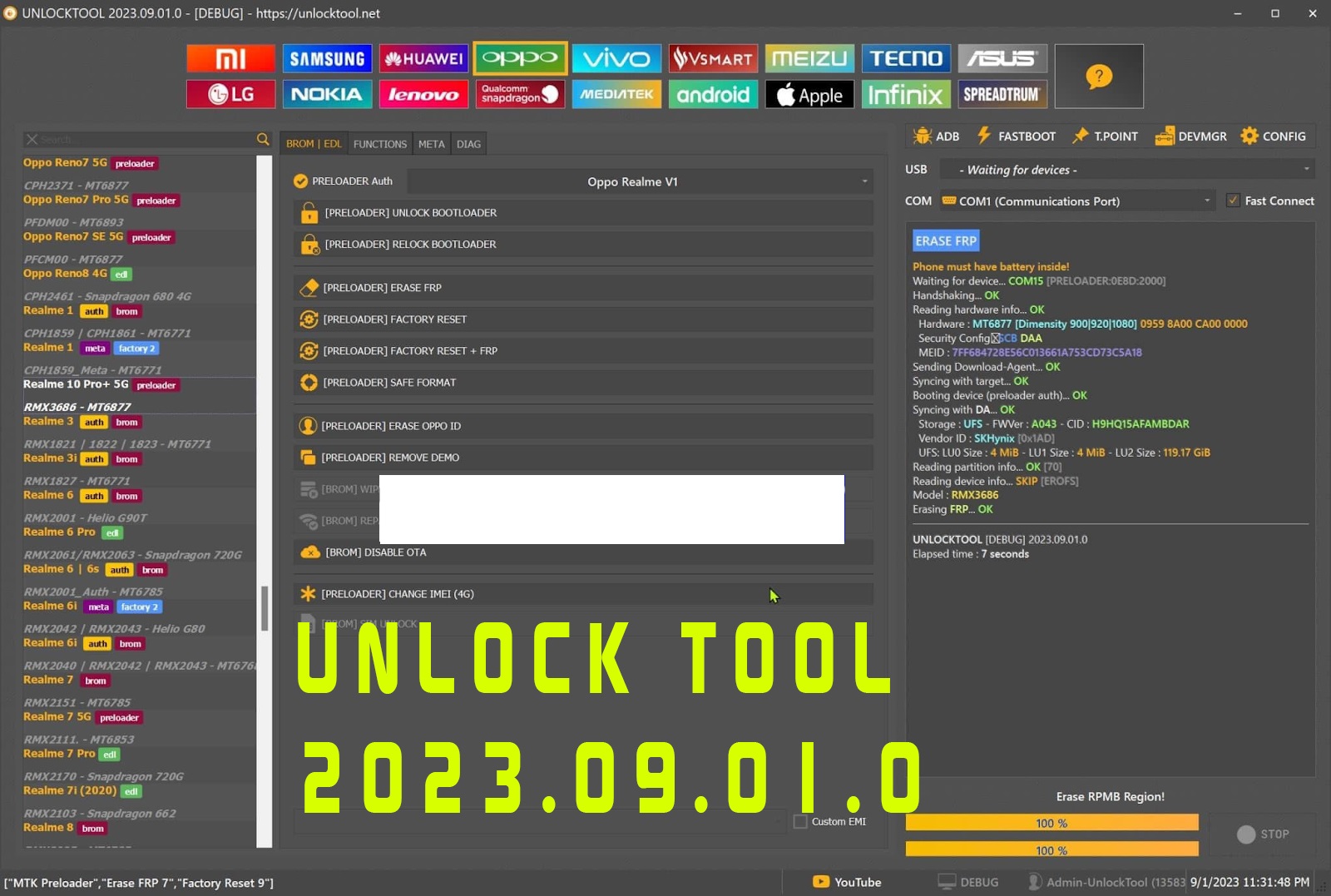Select the Huawei brand icon
This screenshot has height=896, width=1331.
tap(423, 58)
